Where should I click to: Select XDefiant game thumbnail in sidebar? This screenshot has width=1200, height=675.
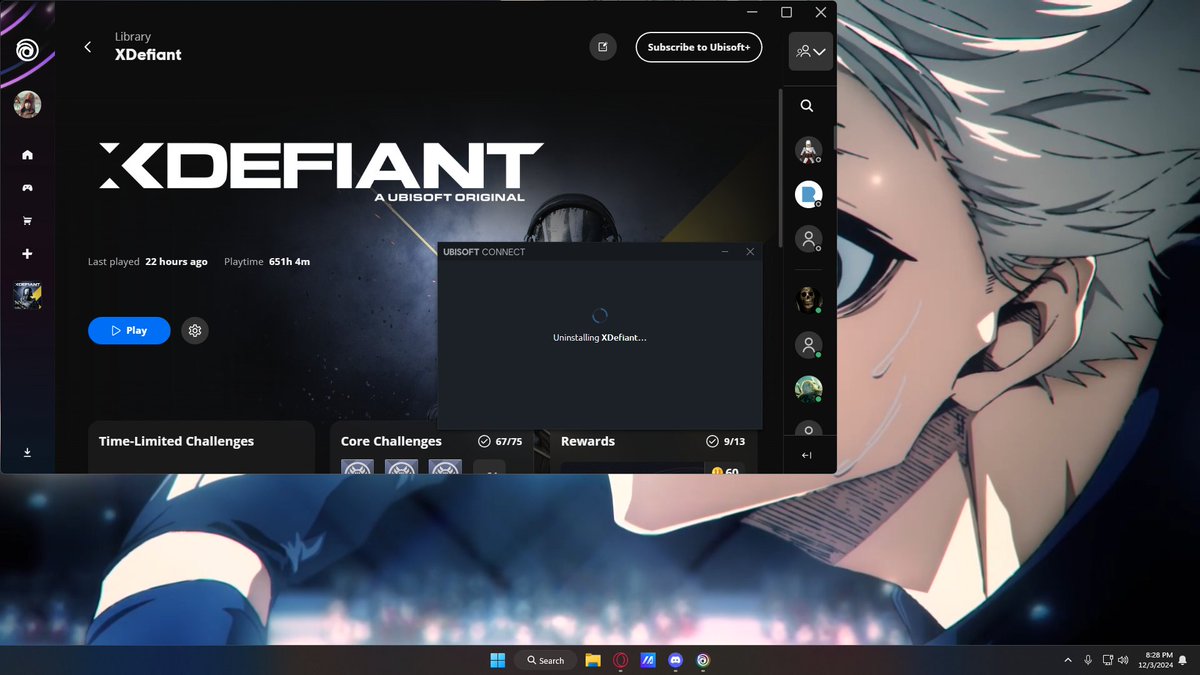27,295
